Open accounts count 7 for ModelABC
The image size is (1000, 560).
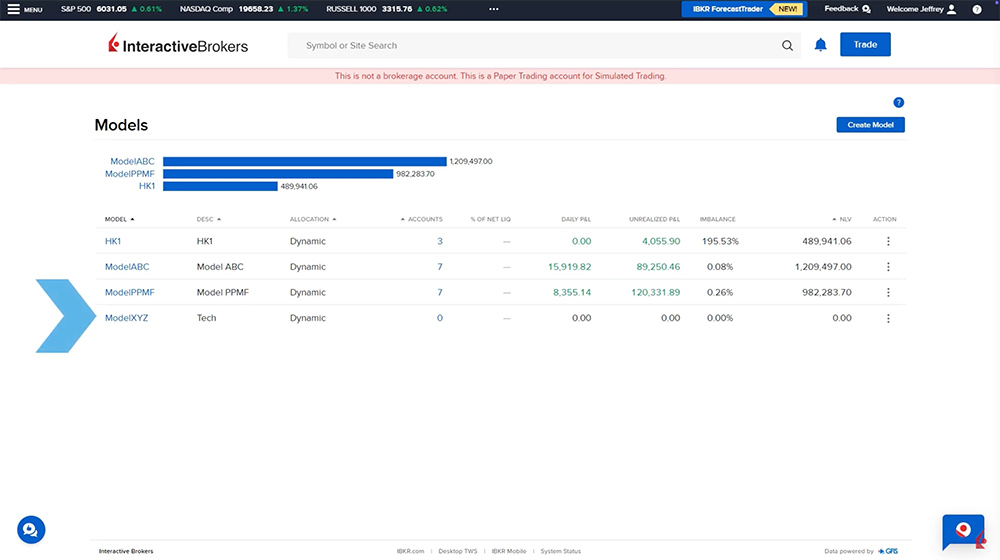(x=439, y=267)
